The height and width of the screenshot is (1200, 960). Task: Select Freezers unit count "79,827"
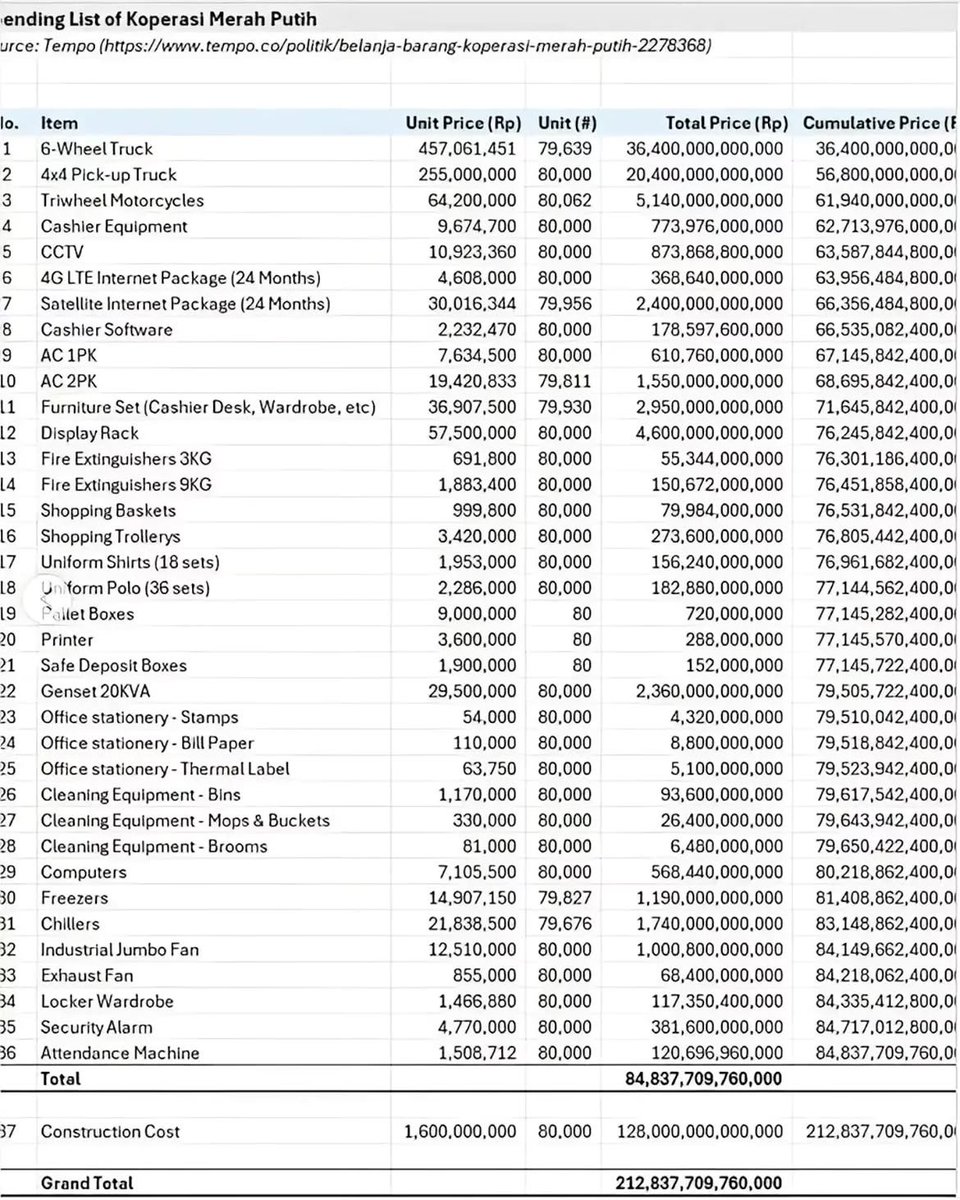pos(564,899)
